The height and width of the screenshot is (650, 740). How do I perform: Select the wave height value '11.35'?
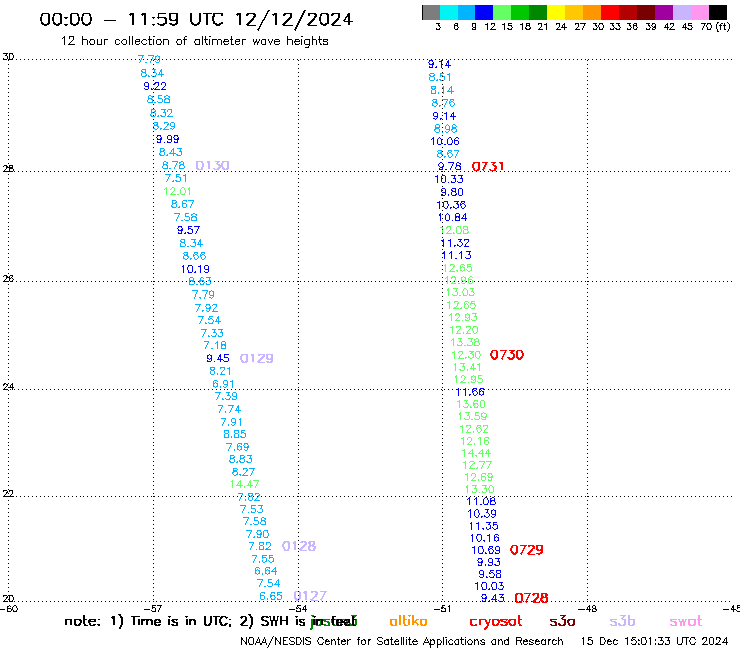(483, 526)
